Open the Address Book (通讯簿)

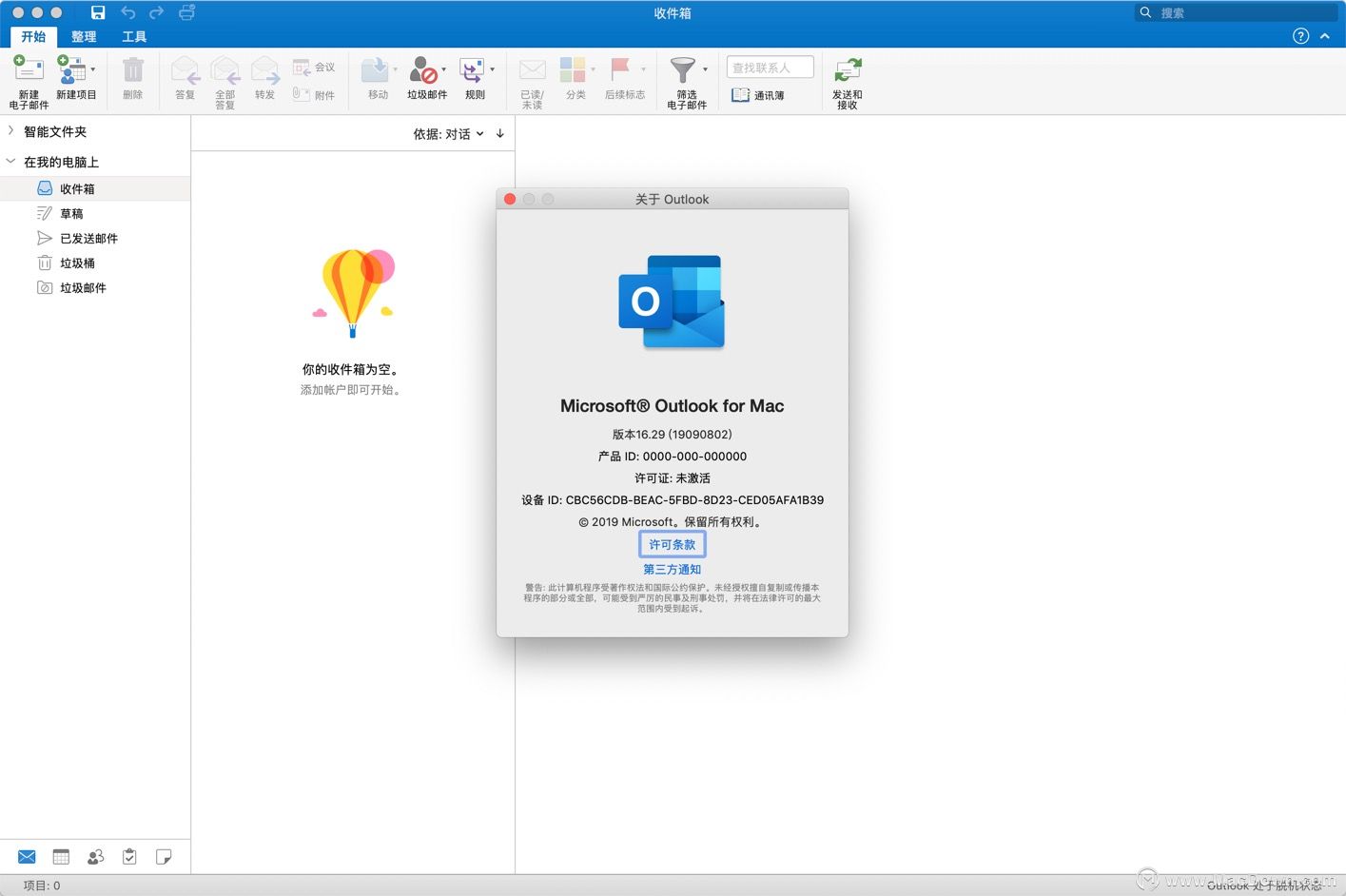(x=758, y=95)
